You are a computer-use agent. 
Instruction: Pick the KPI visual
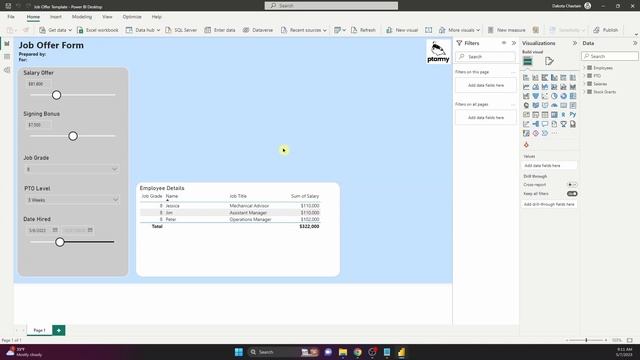(x=526, y=115)
